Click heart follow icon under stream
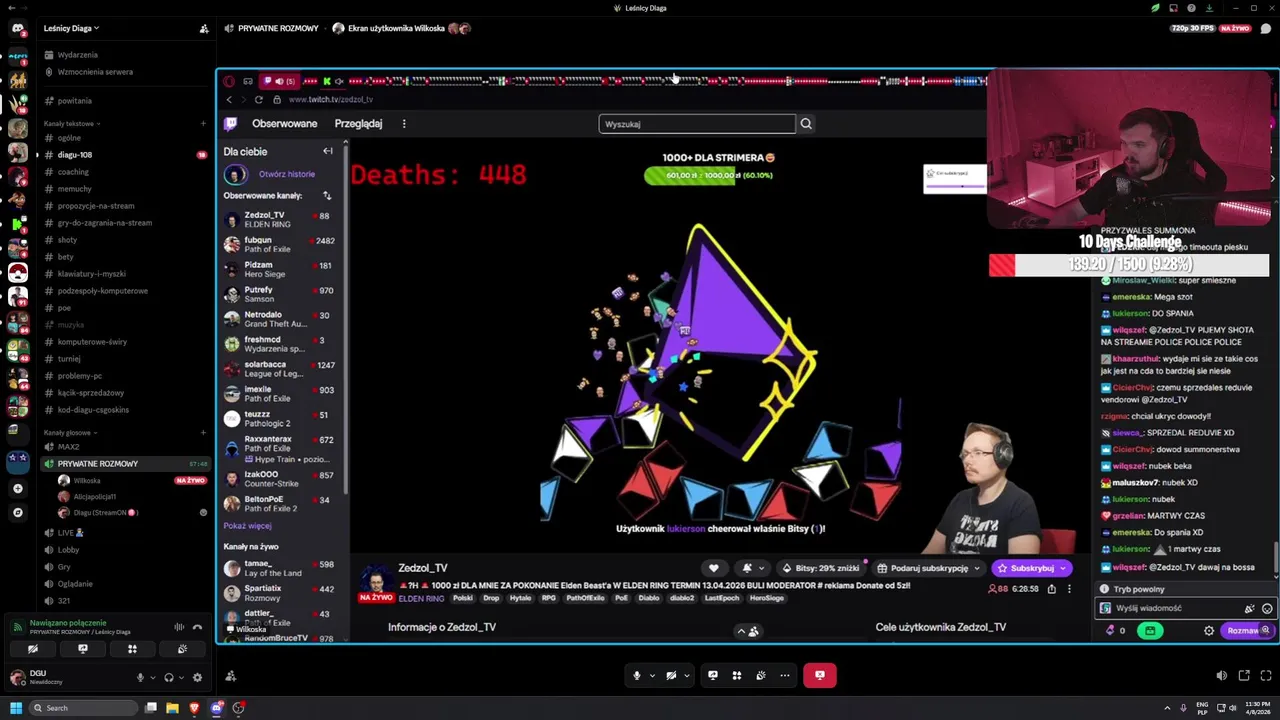Screen dimensions: 1280x720 713,568
